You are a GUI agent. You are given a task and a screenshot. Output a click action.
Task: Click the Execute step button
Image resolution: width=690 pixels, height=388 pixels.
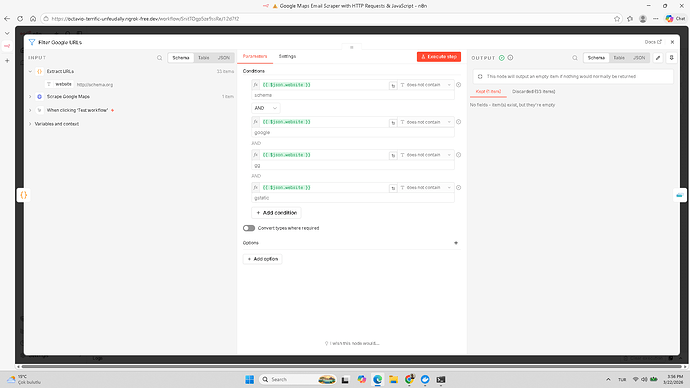click(439, 57)
